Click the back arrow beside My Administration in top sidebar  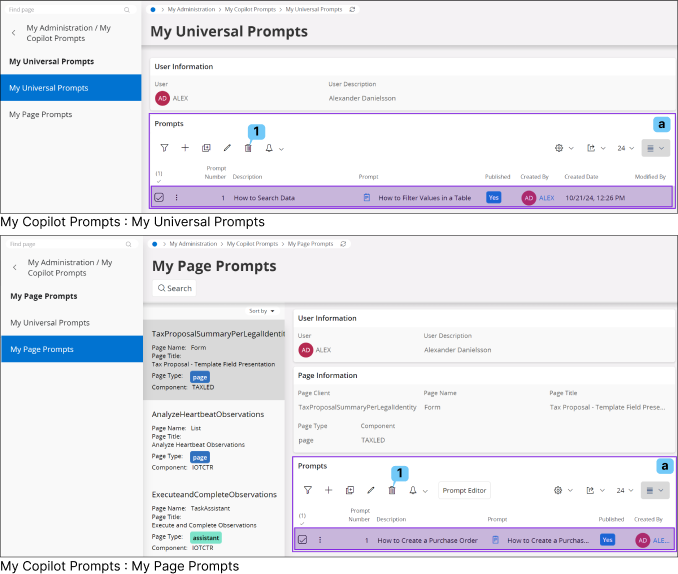13,33
